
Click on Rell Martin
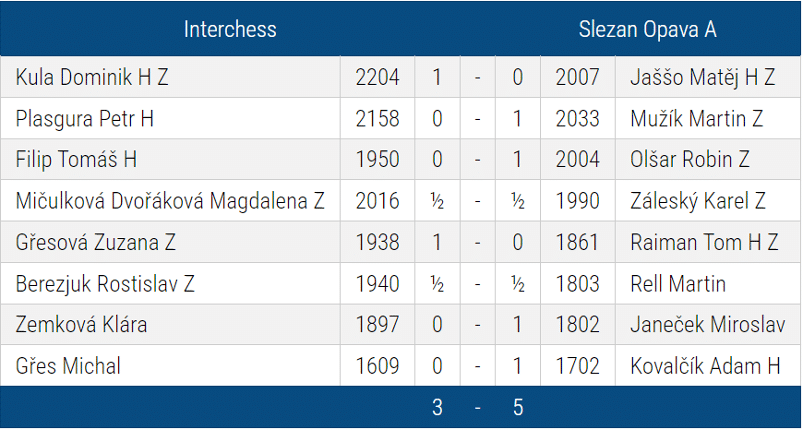(x=678, y=284)
